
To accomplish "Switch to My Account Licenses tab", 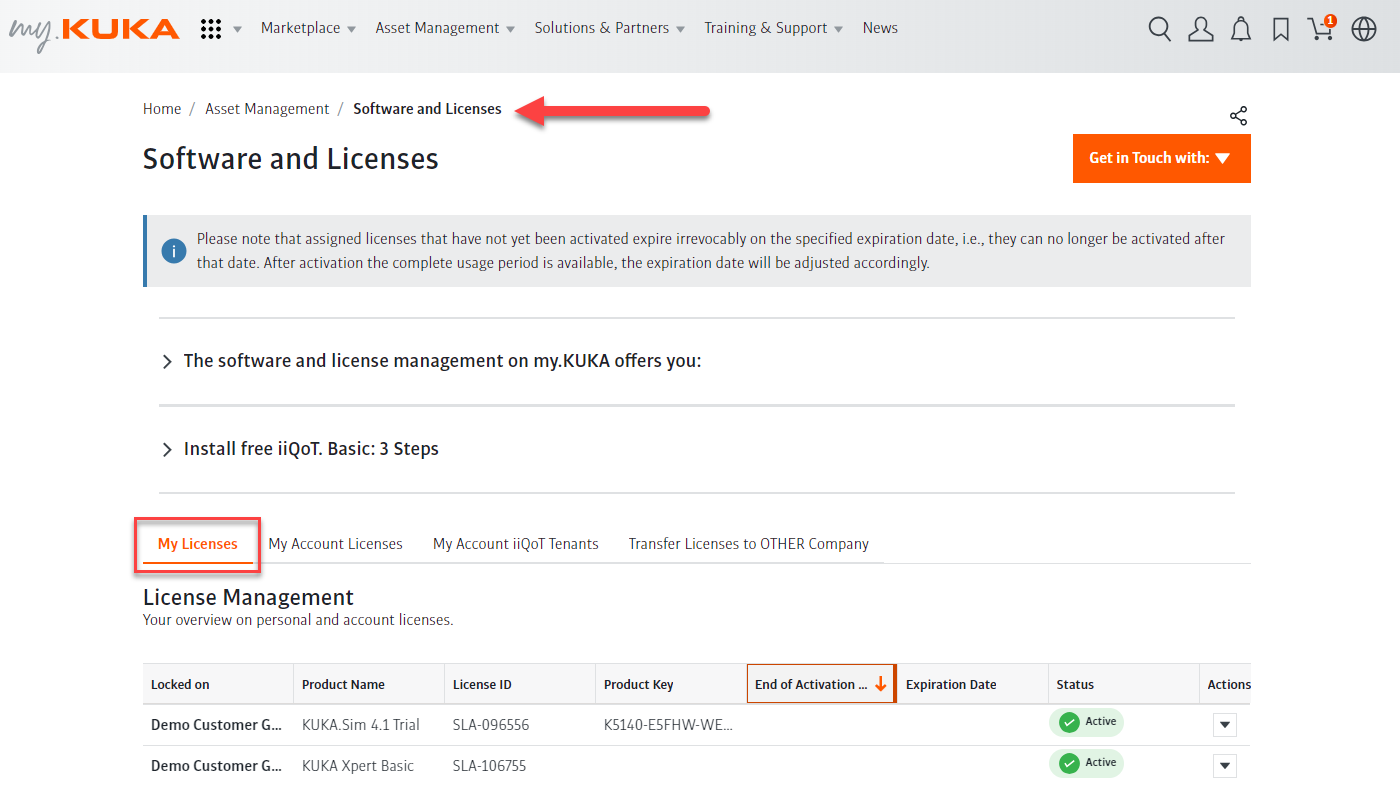I will [335, 544].
